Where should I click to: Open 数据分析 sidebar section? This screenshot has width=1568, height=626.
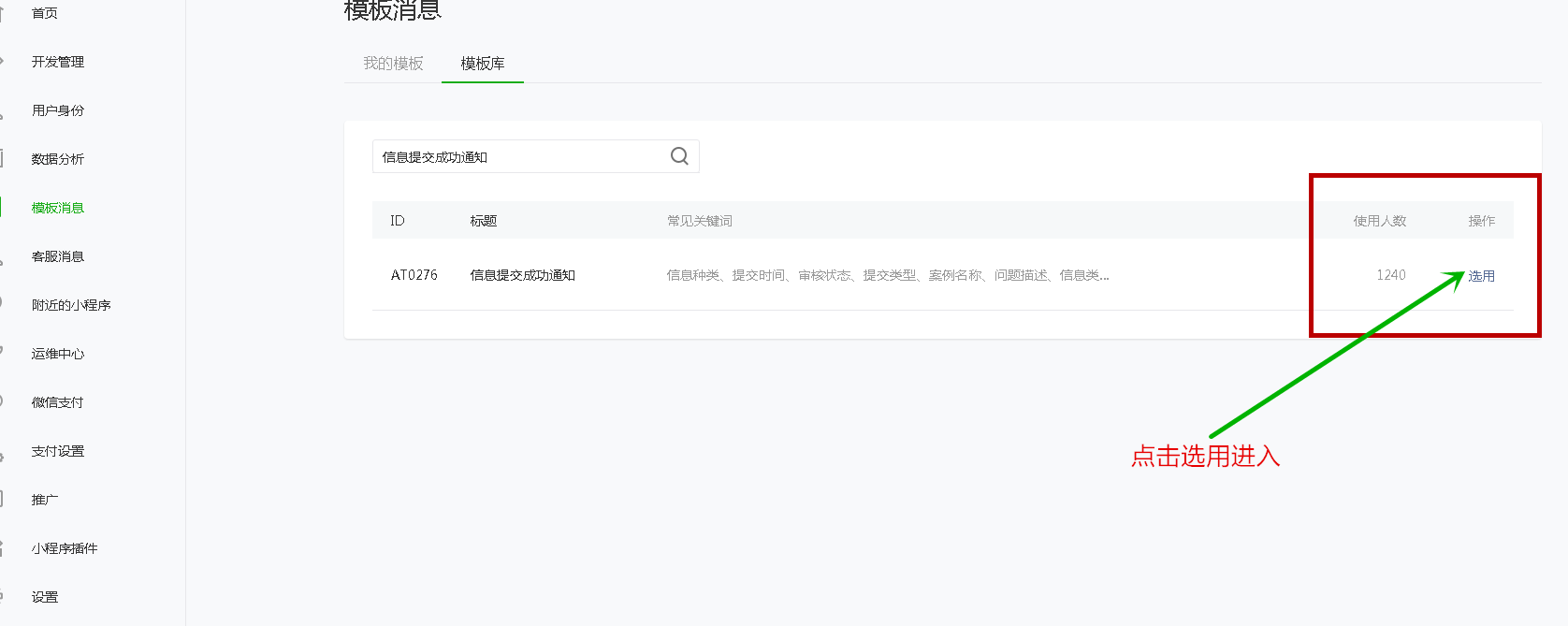click(57, 159)
